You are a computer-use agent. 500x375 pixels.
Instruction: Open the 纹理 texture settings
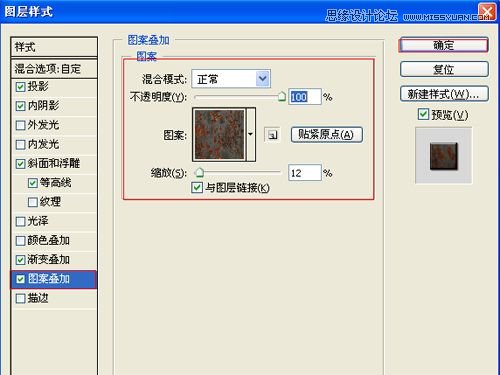click(50, 202)
